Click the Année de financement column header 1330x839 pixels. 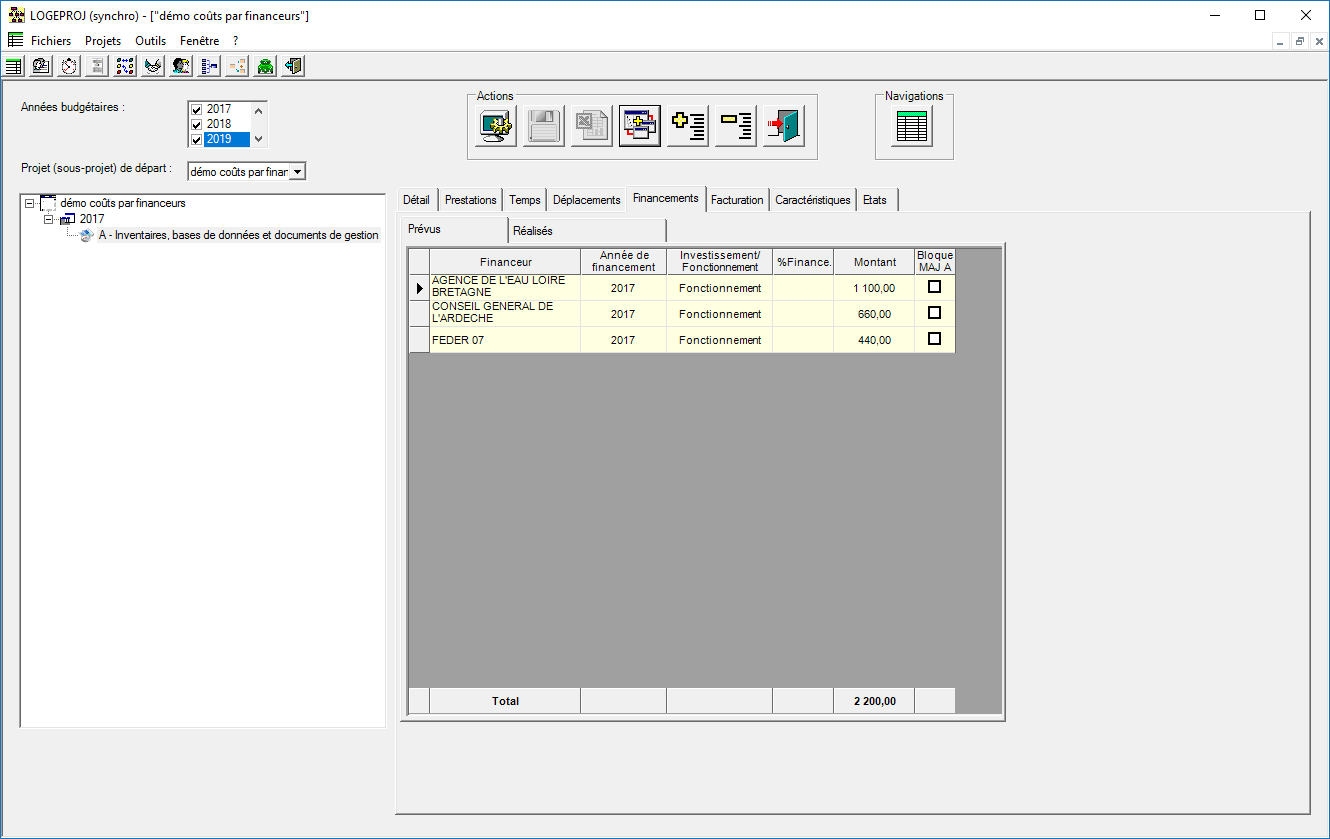pos(623,262)
